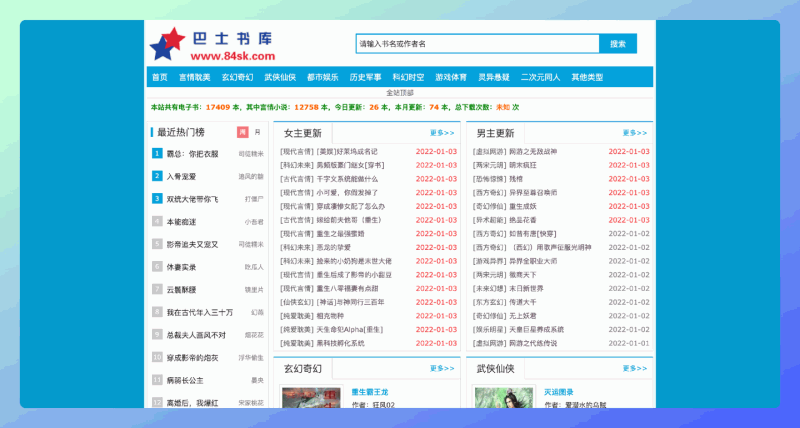Open the 重生霸王龙 title link
The height and width of the screenshot is (428, 800).
370,392
